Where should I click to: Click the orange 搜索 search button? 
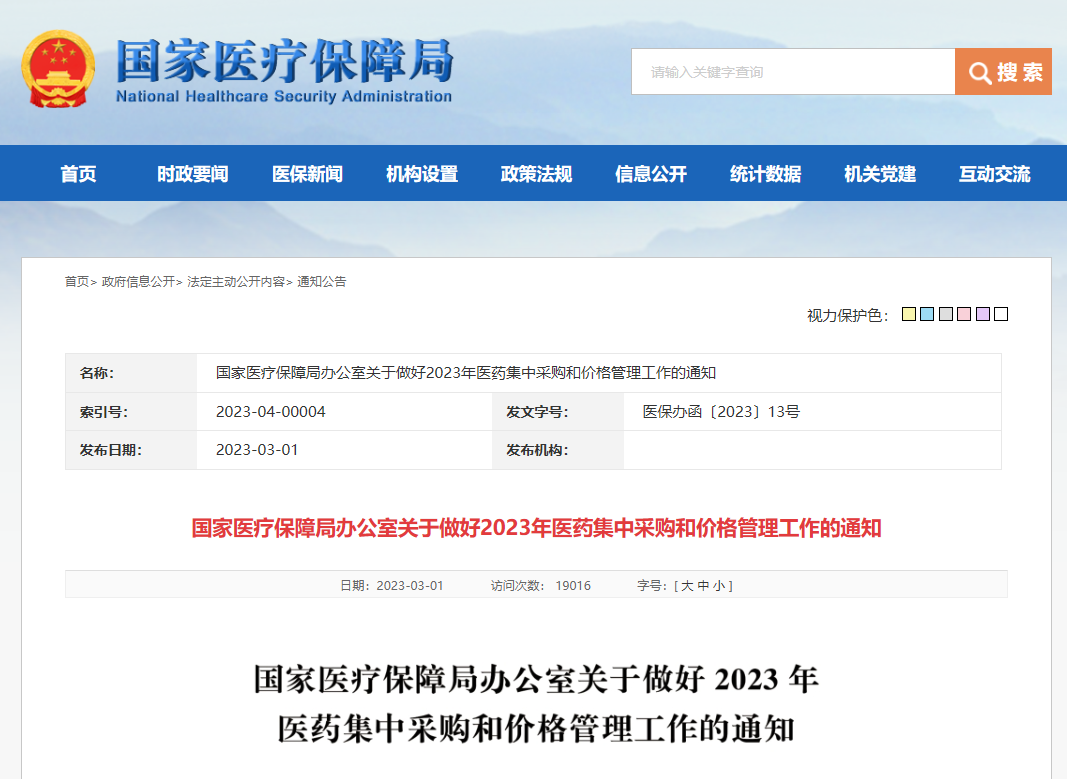1003,71
